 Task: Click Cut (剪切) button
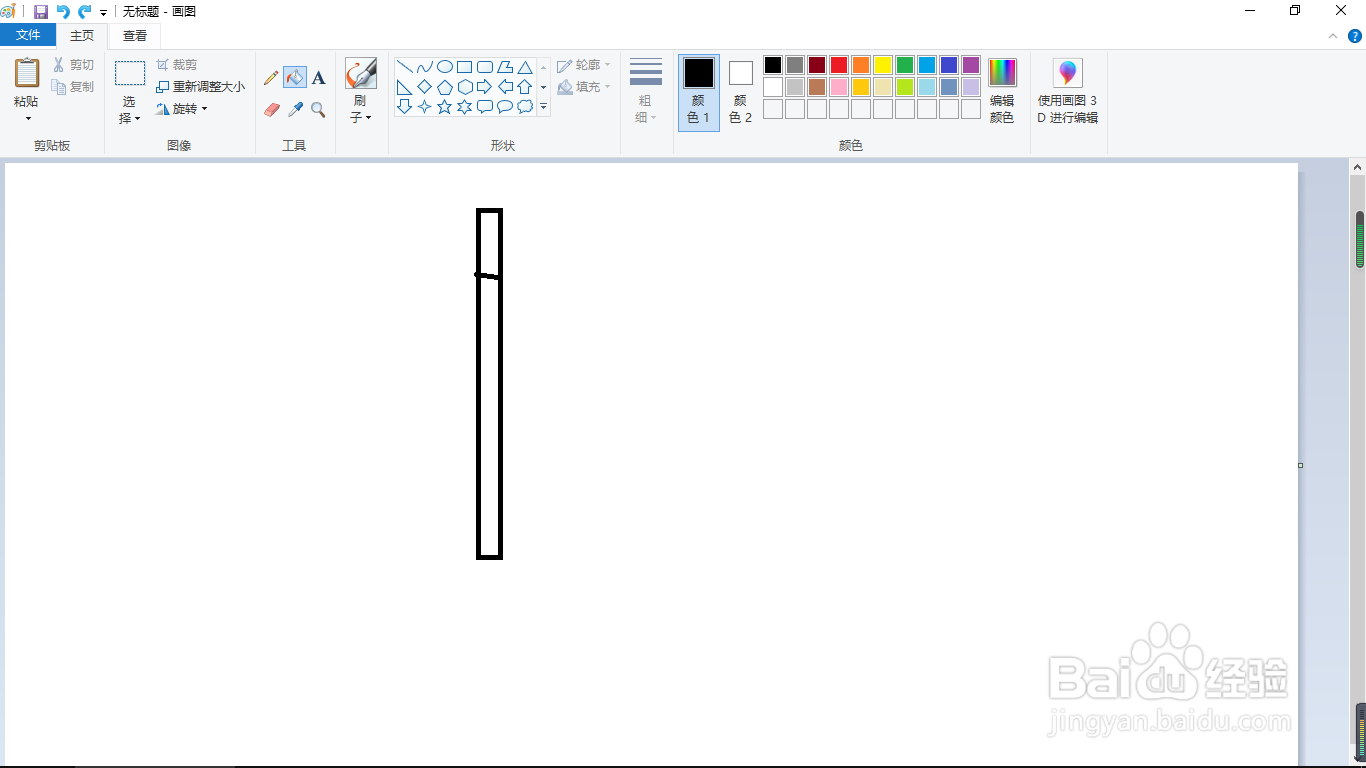pos(73,65)
